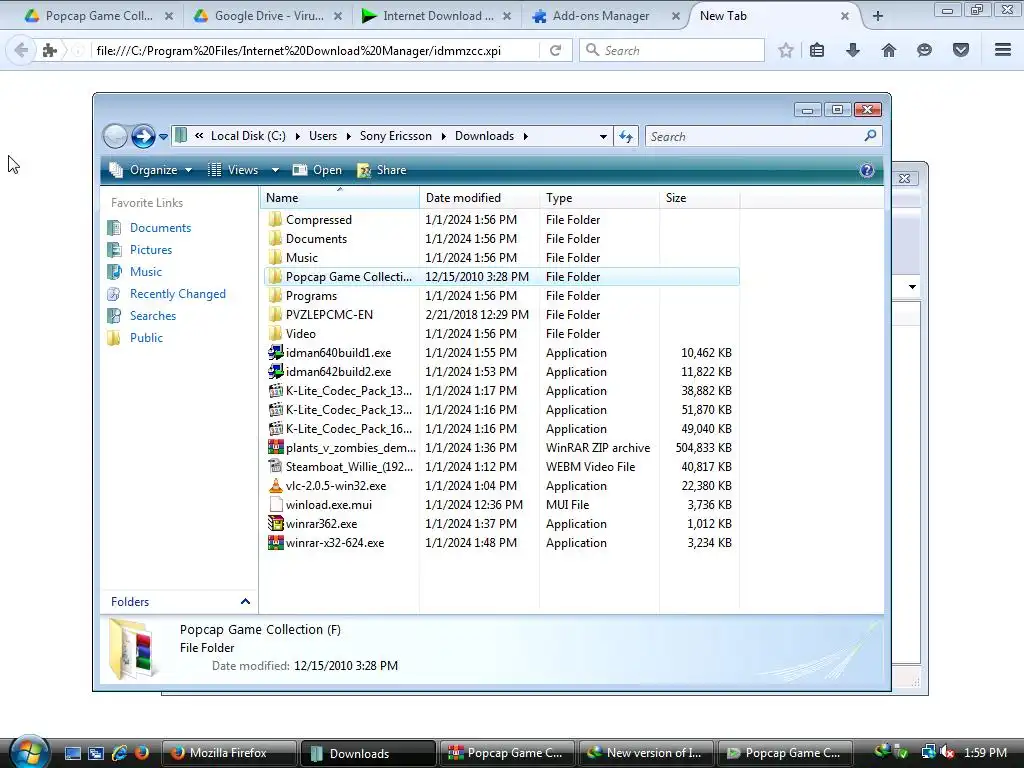Open Views dropdown arrow
Screen dimensions: 1024x768
(x=275, y=170)
